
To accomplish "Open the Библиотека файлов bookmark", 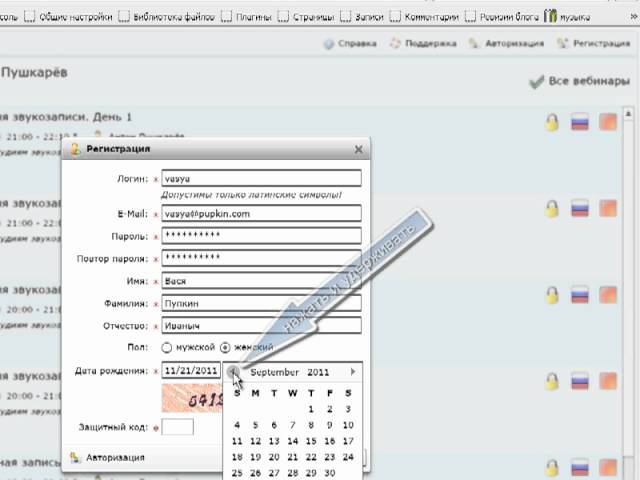I will tap(167, 17).
